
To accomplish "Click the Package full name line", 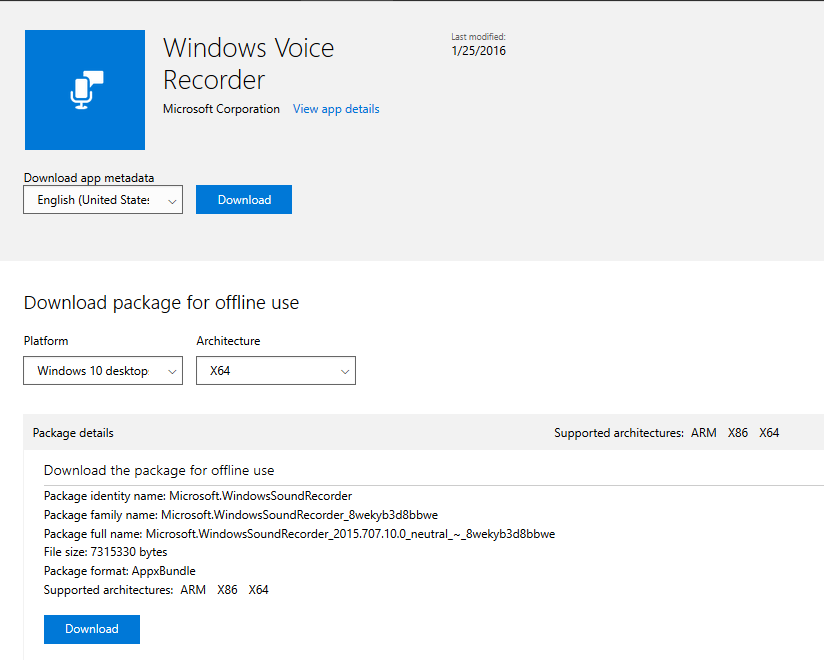I will pyautogui.click(x=299, y=534).
